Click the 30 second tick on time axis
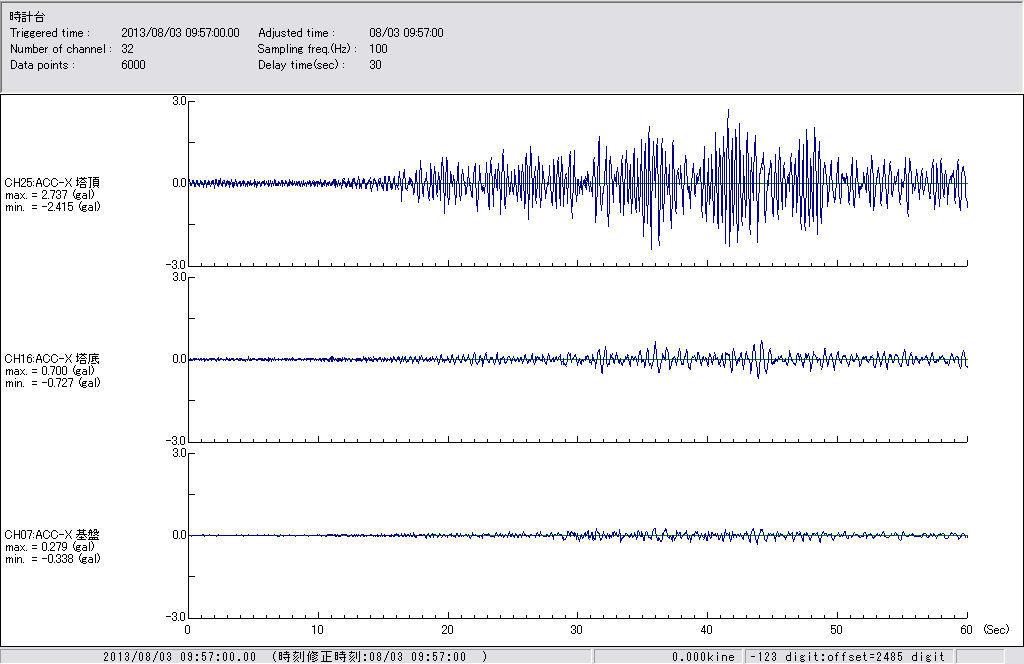The height and width of the screenshot is (664, 1024). coord(577,630)
